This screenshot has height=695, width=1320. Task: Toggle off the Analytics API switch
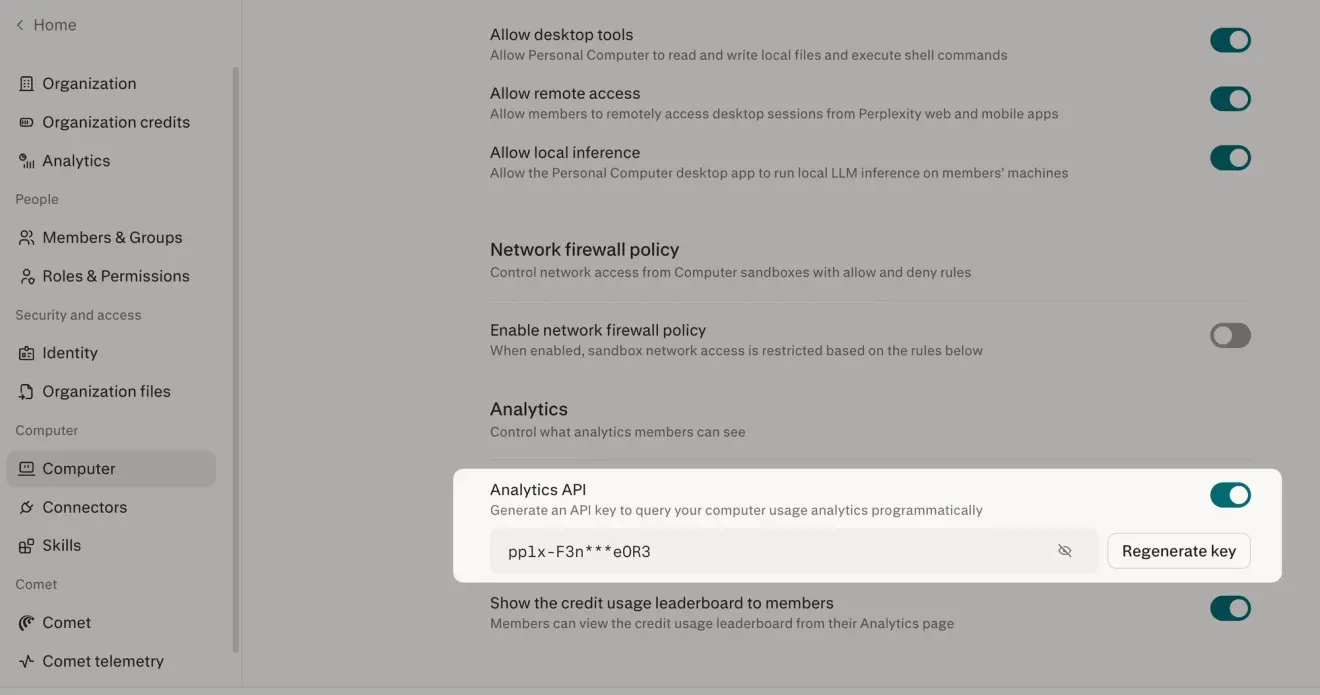(1230, 495)
